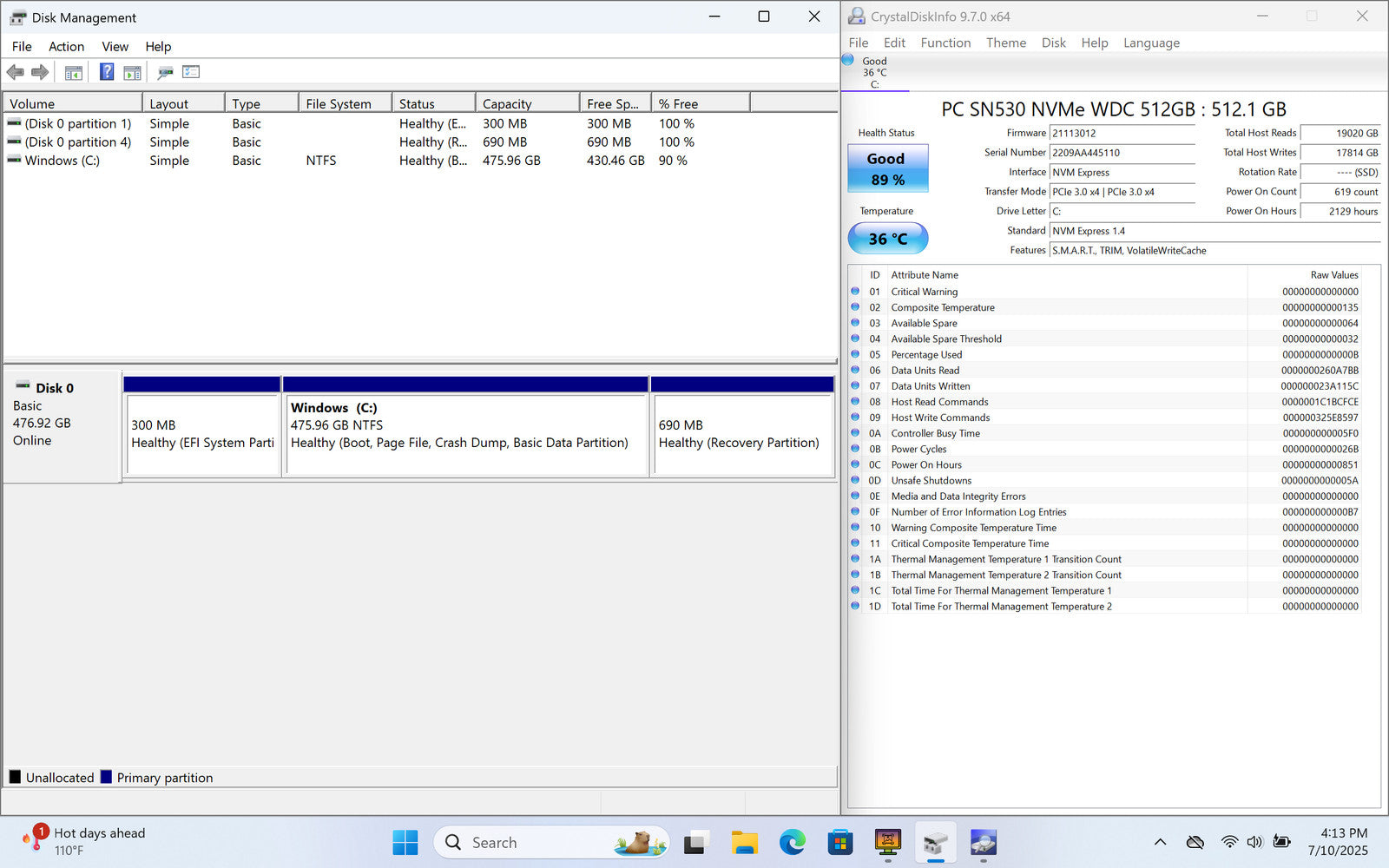The image size is (1389, 868).
Task: Select the Percentage Used attribute row
Action: [1105, 355]
